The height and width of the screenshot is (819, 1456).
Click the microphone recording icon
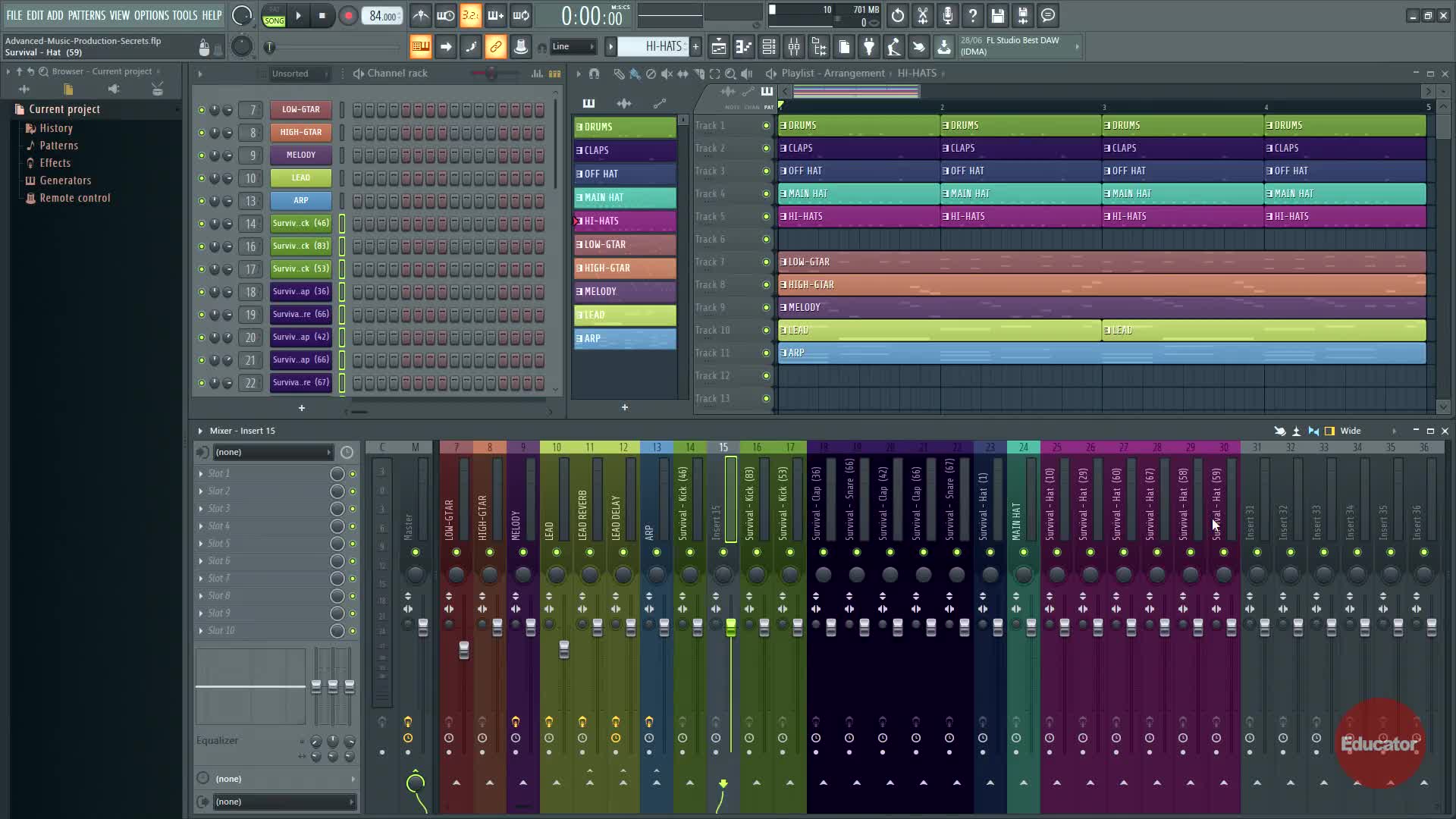948,16
